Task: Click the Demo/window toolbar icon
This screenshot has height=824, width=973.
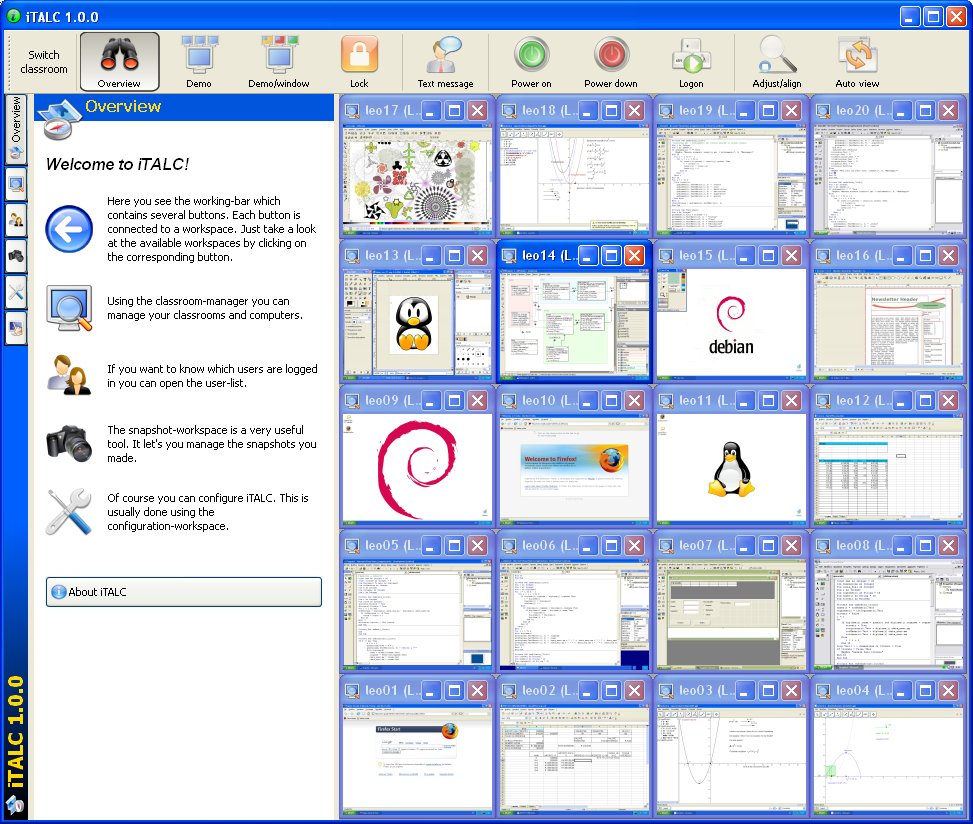Action: (278, 62)
